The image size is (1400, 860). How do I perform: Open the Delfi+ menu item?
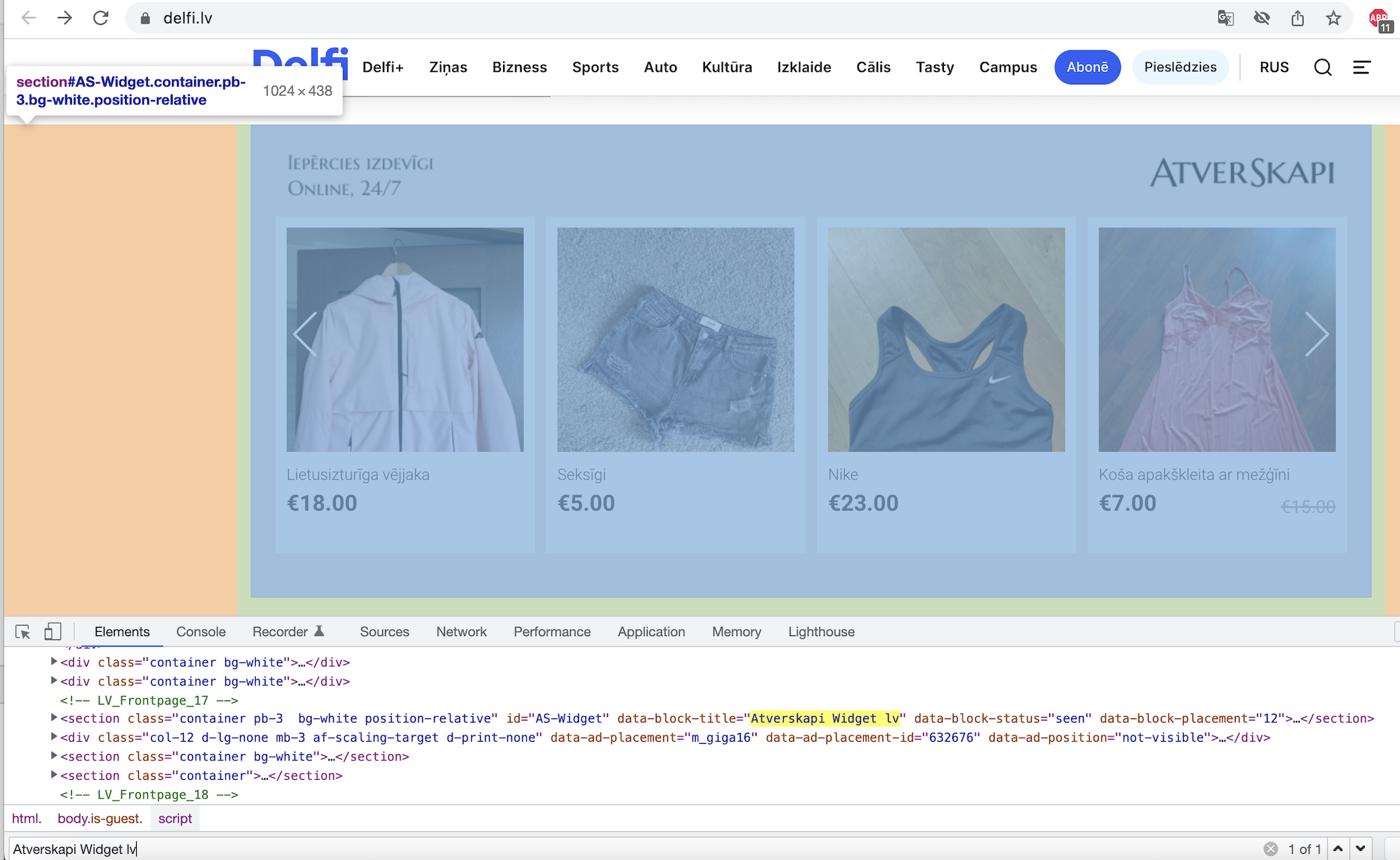383,67
